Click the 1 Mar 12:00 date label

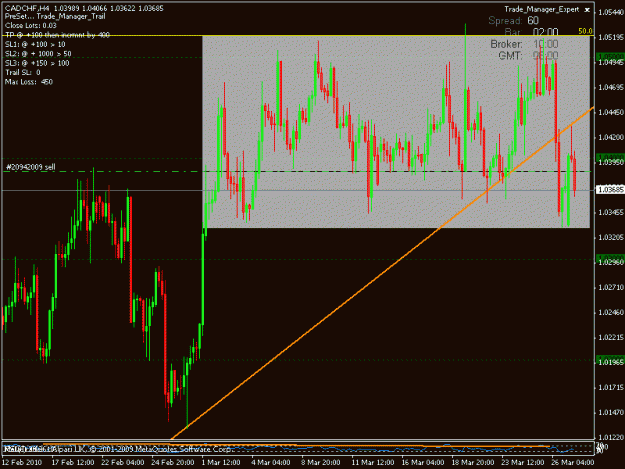[221, 462]
